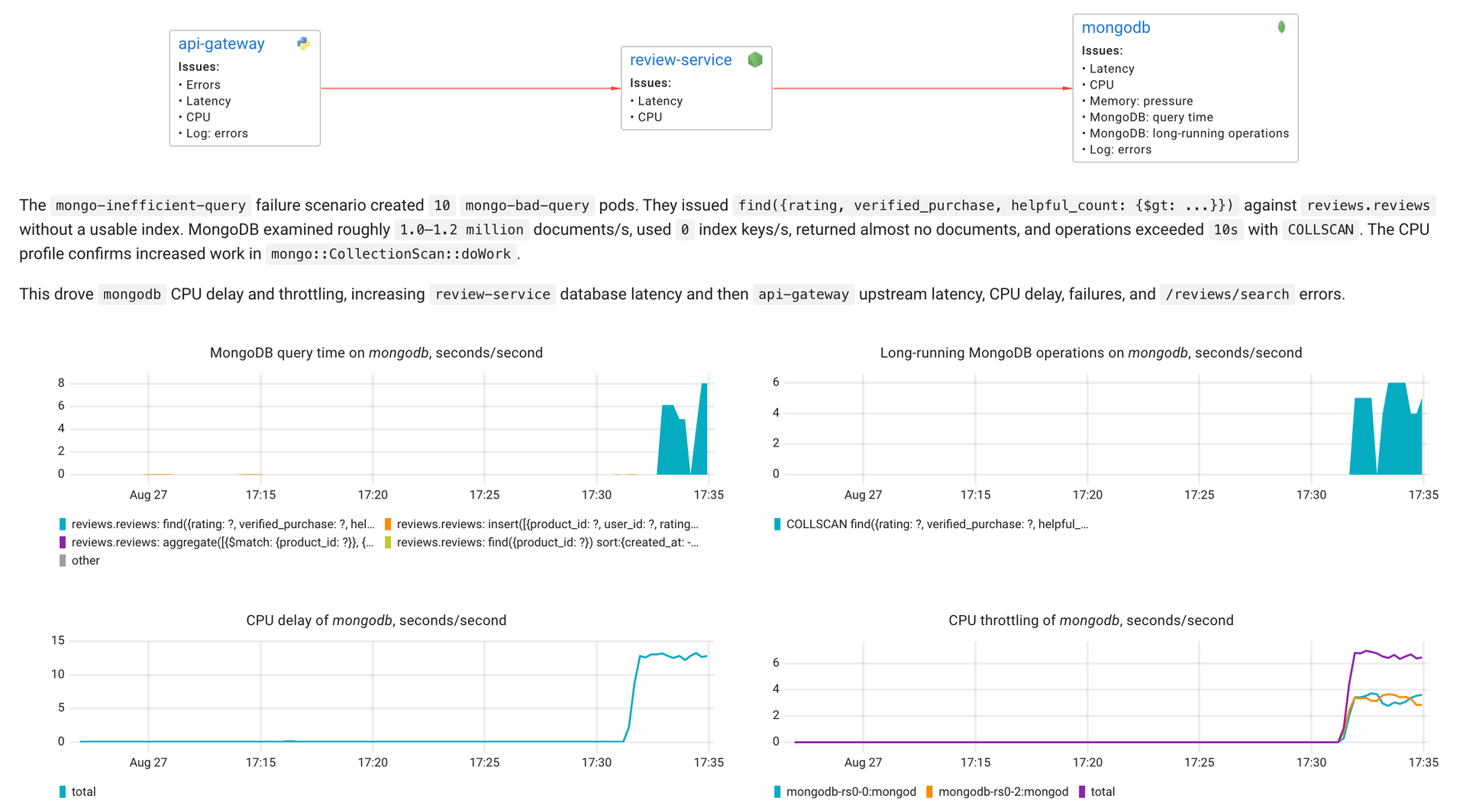The image size is (1466, 812).
Task: Click 'Latency' issue on review-service card
Action: tap(660, 101)
